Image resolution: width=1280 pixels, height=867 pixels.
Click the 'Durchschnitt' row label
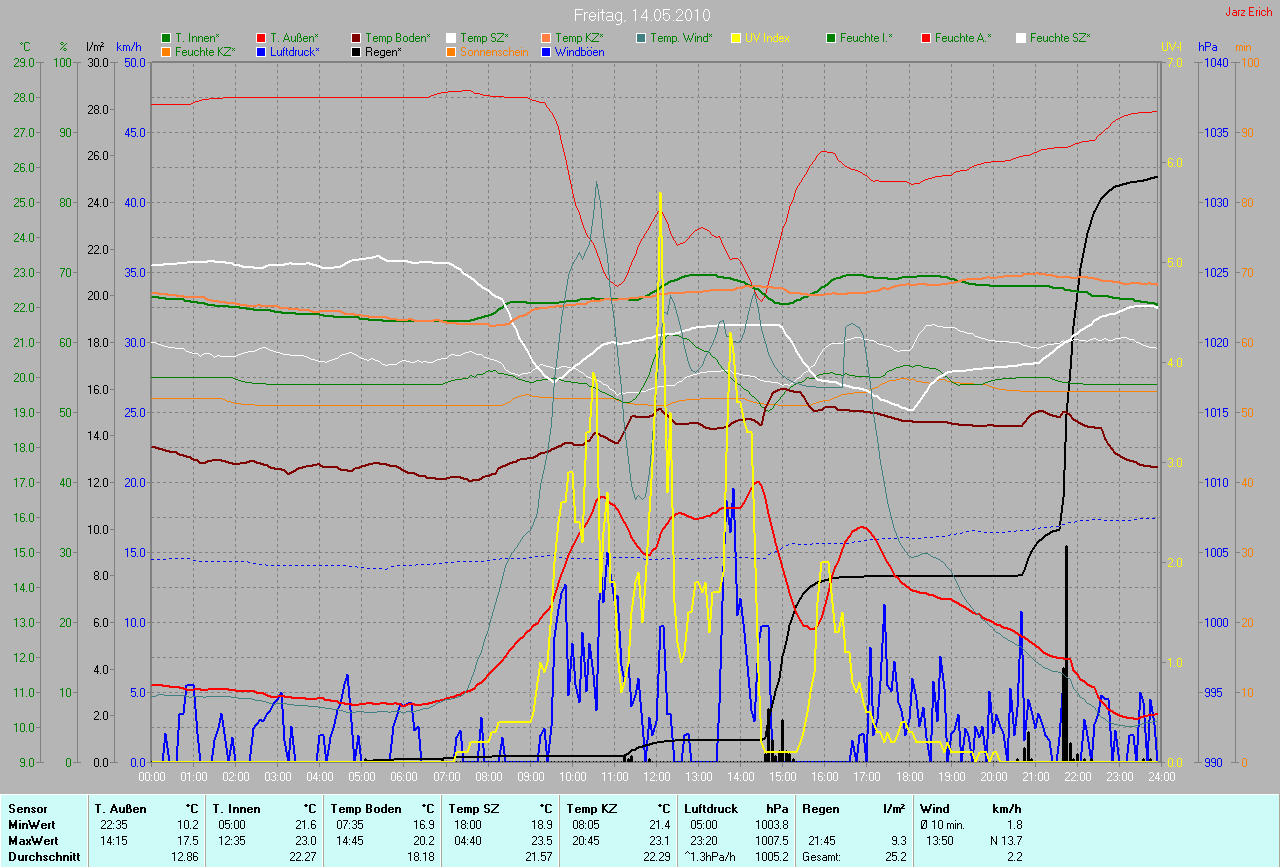click(43, 857)
